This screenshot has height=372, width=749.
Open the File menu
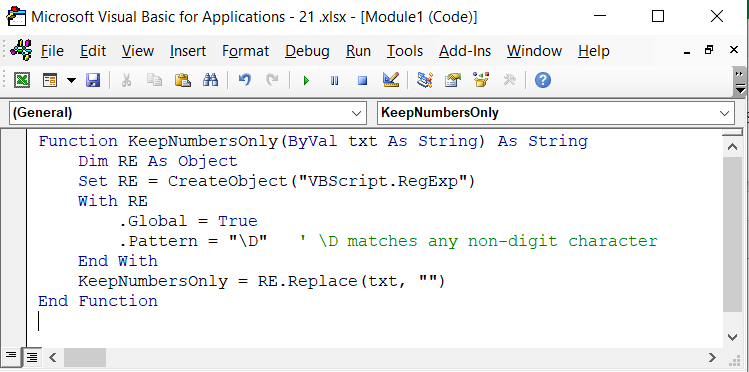click(x=52, y=51)
